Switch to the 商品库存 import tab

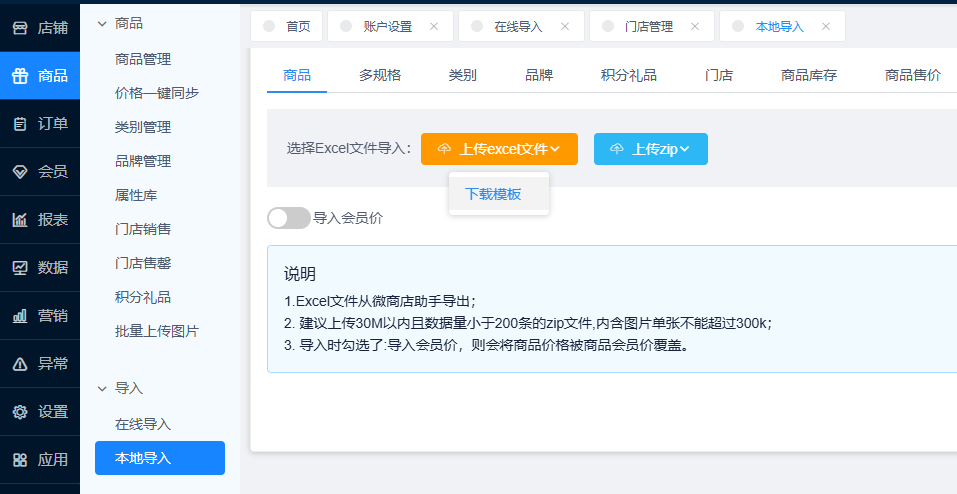click(x=809, y=76)
